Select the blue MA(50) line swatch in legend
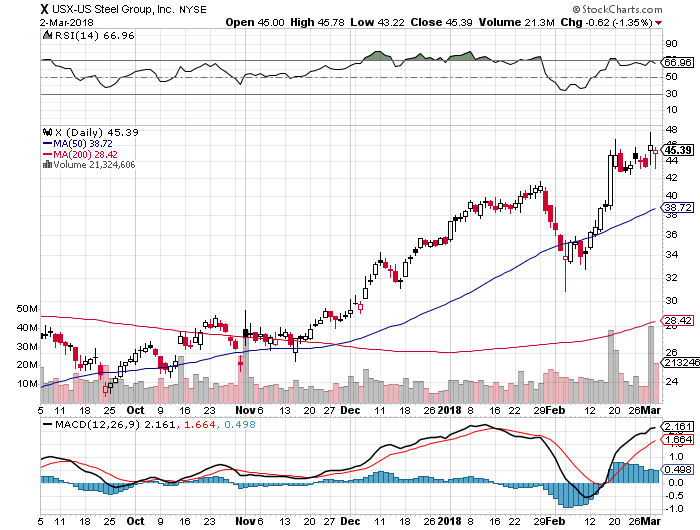 (x=47, y=144)
